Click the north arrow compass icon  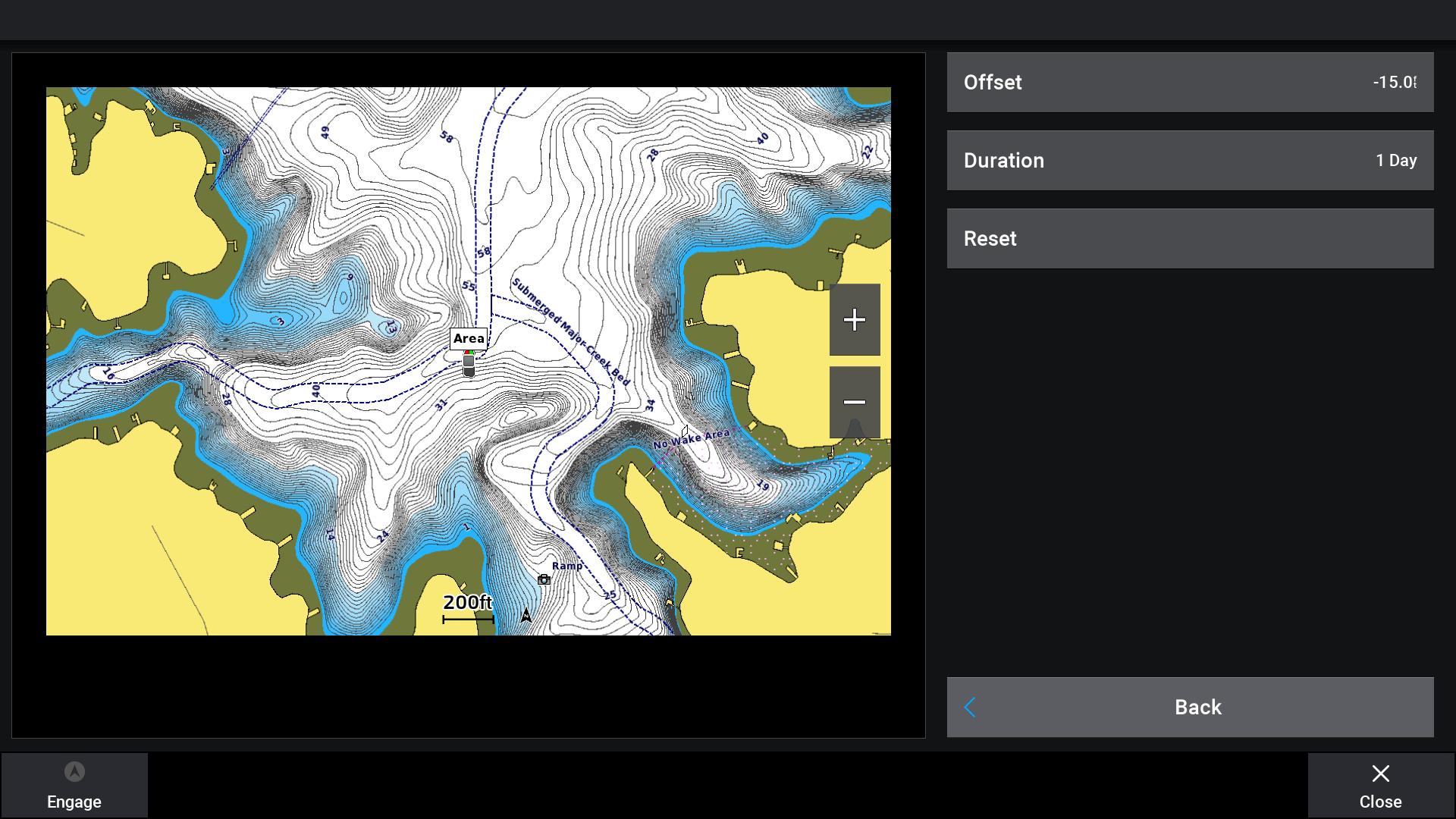(x=527, y=614)
